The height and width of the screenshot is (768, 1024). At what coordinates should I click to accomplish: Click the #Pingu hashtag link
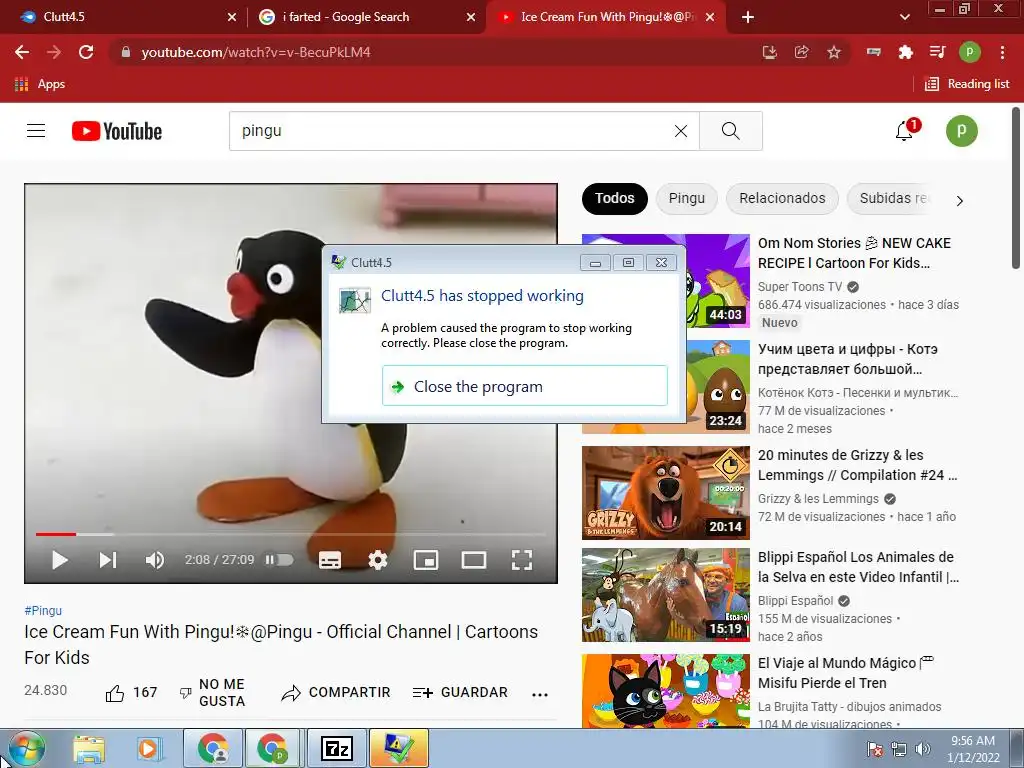tap(43, 611)
